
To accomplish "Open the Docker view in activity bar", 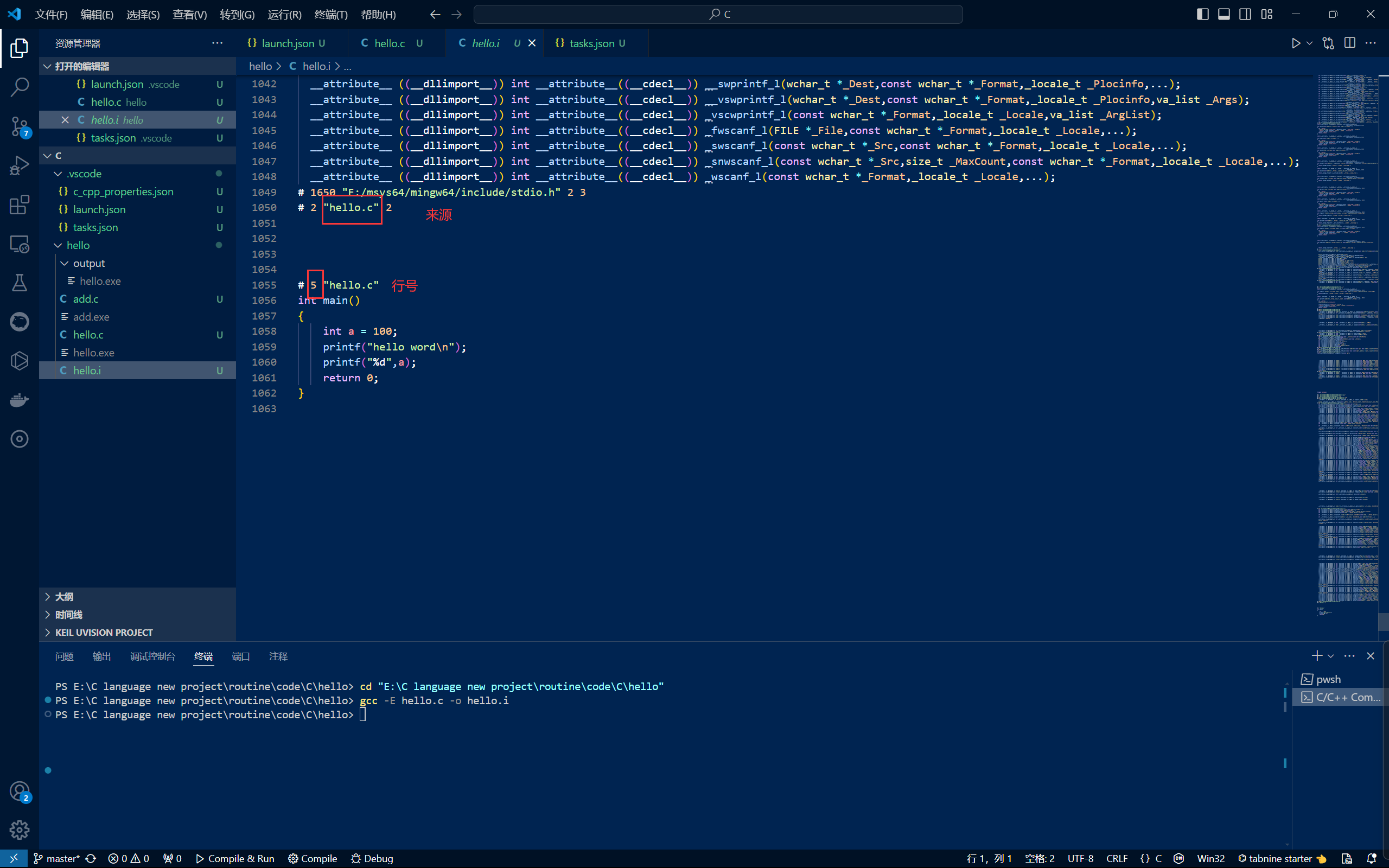I will tap(20, 400).
